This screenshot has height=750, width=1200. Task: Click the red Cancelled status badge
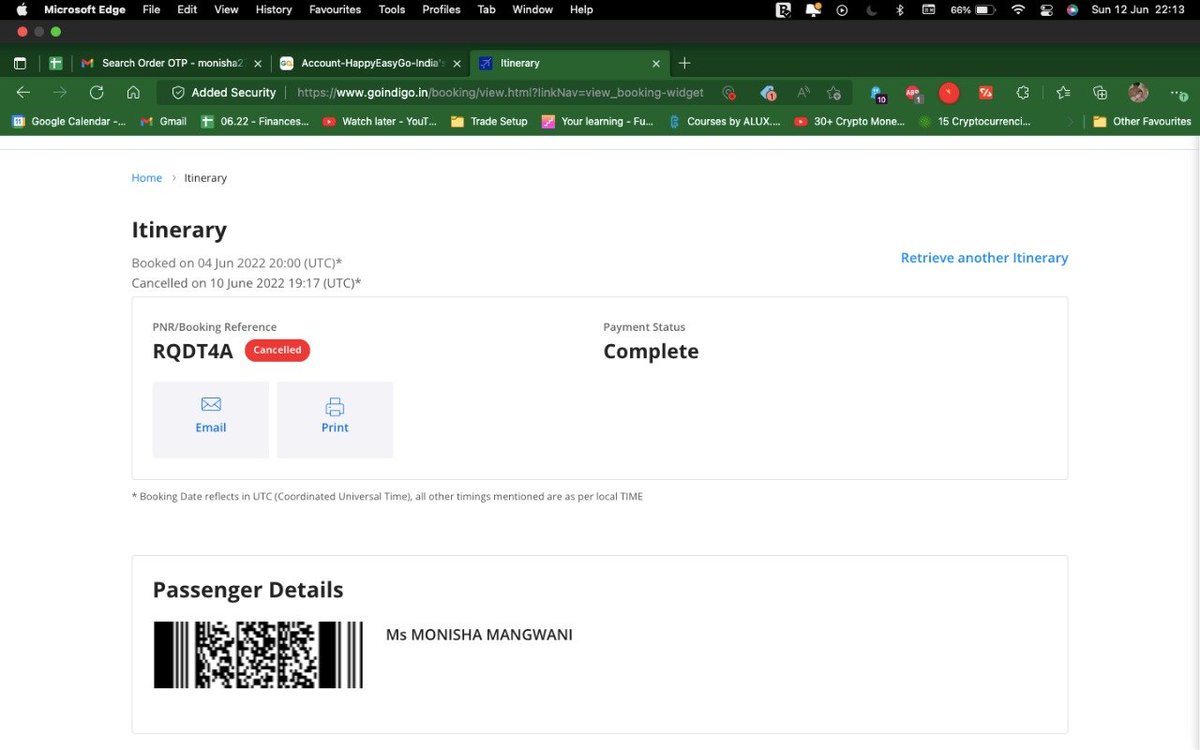[277, 350]
